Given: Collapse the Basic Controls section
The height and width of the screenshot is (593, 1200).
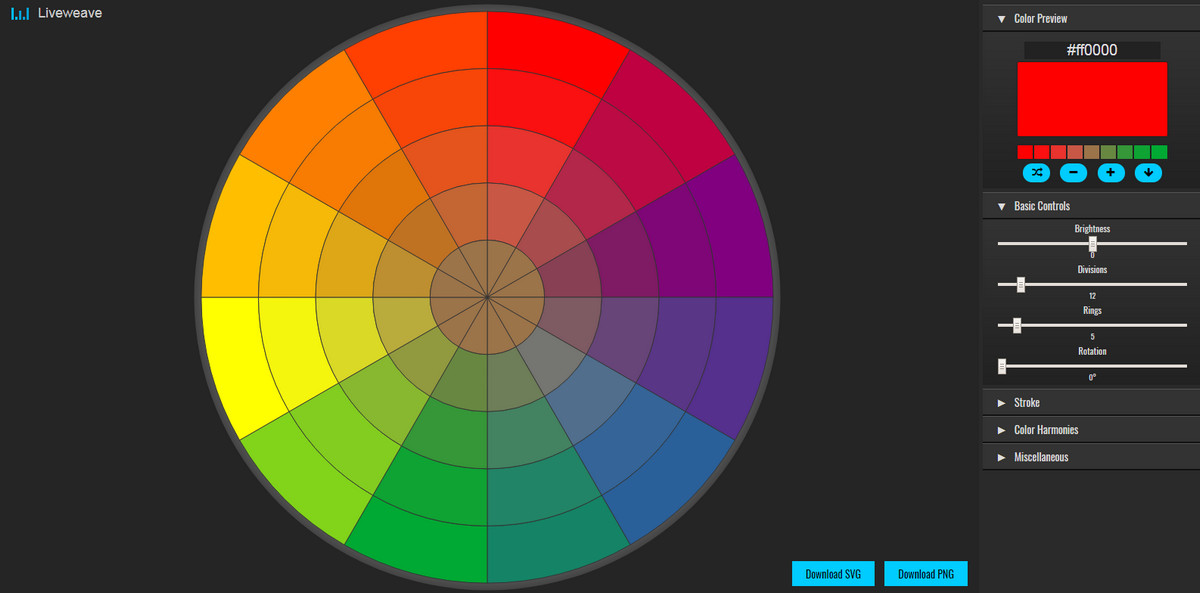Looking at the screenshot, I should pyautogui.click(x=1002, y=207).
